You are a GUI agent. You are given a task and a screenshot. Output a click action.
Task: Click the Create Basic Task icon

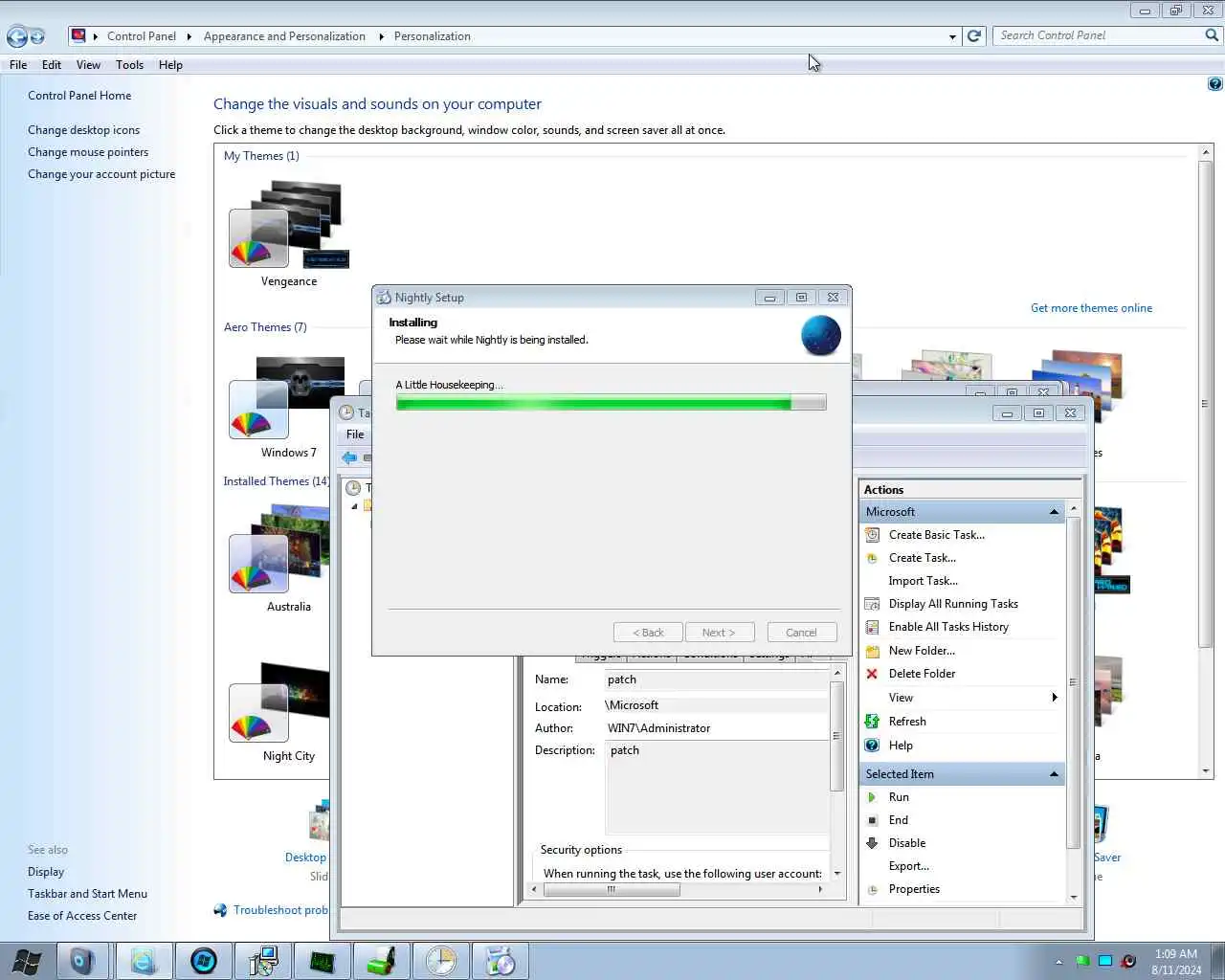[872, 535]
